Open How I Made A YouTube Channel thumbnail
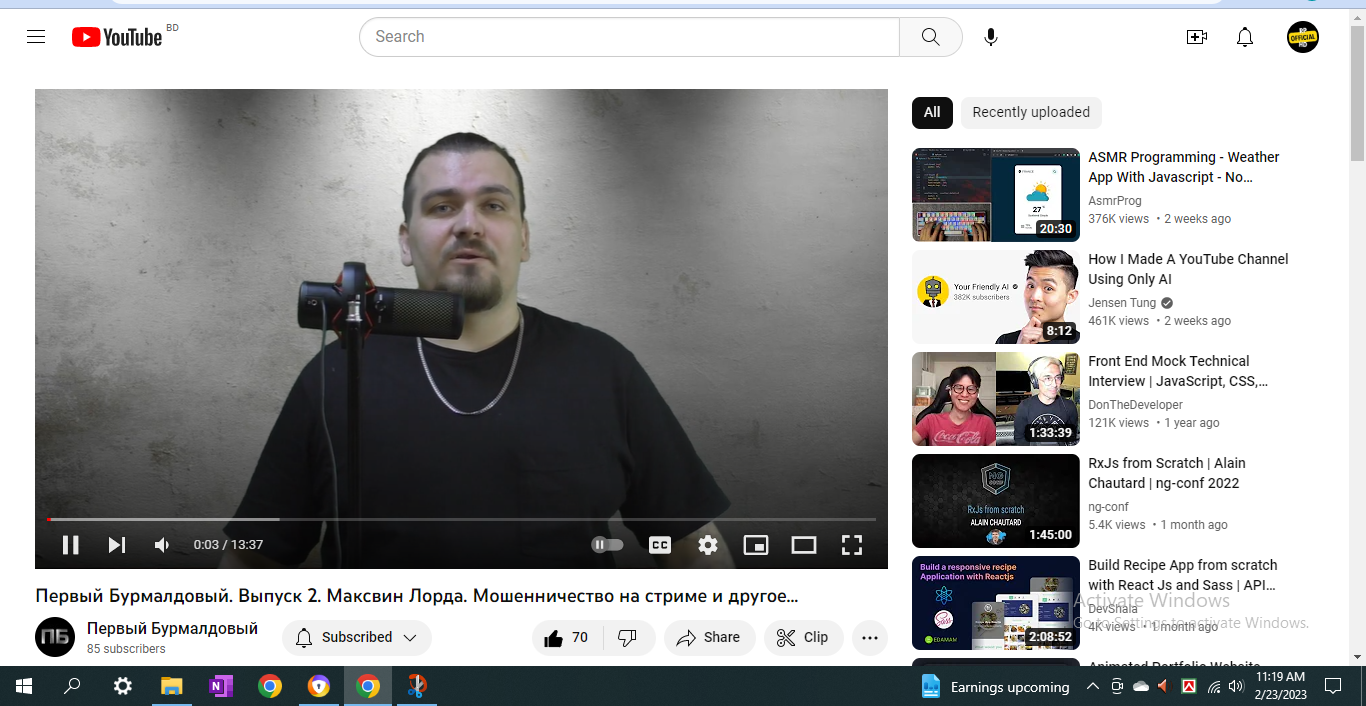 point(996,297)
